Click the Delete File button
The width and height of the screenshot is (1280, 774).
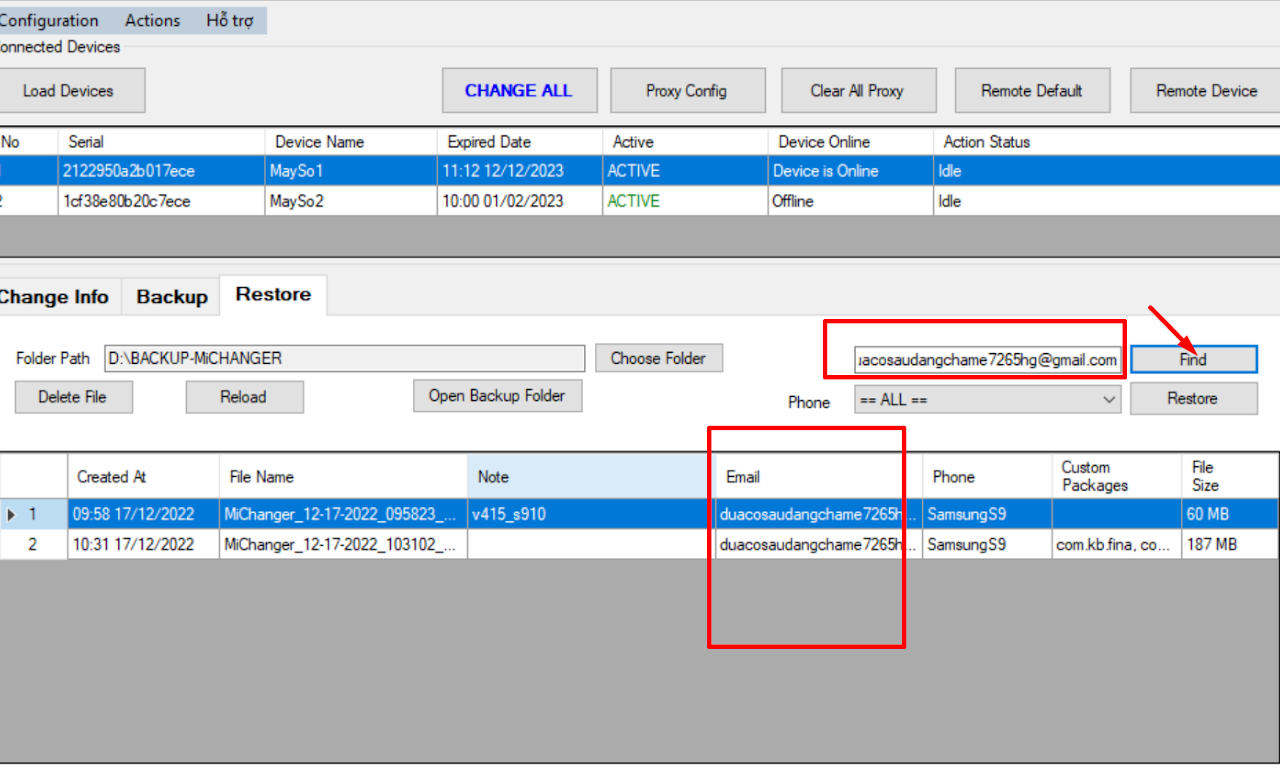72,397
